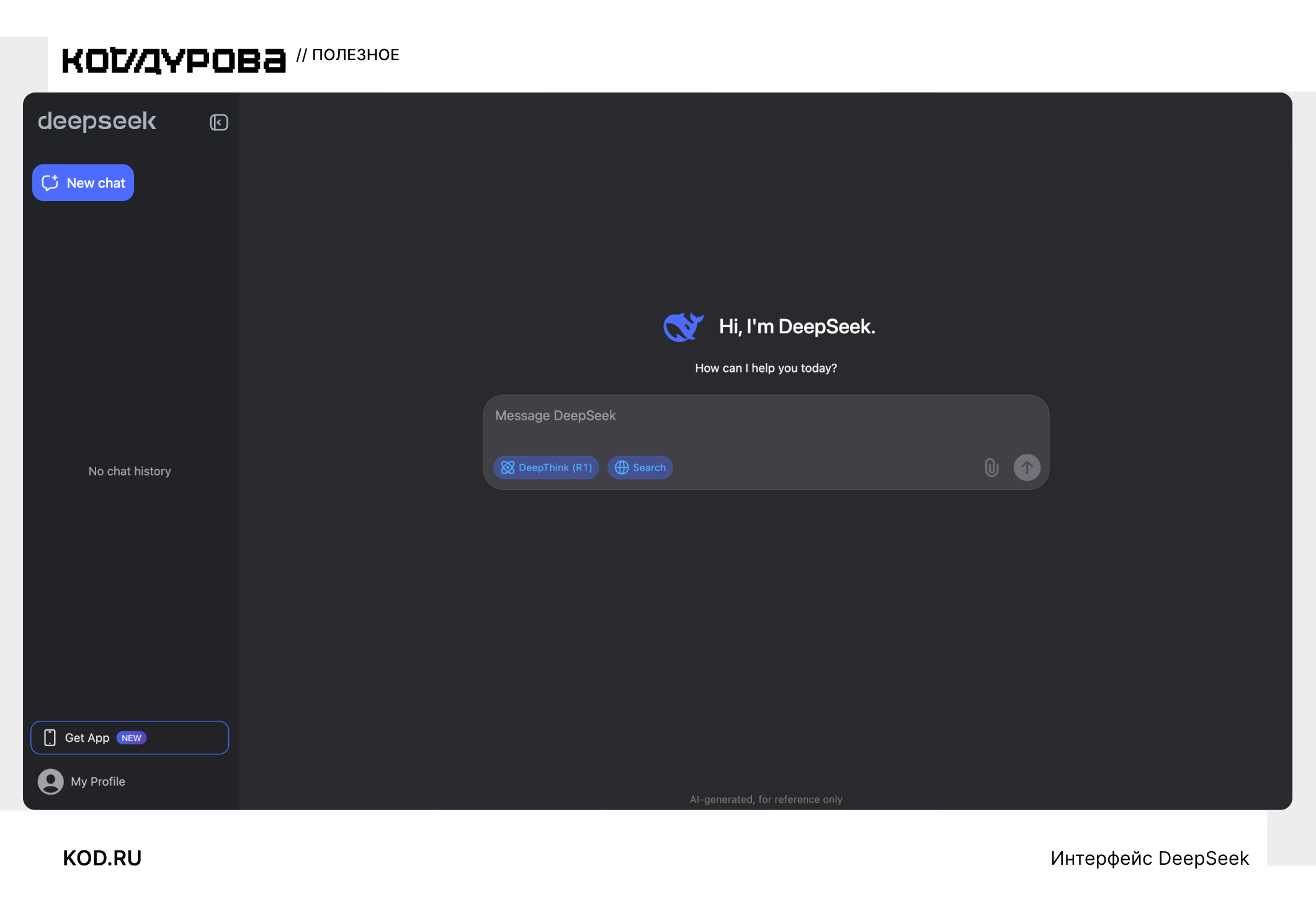This screenshot has height=902, width=1316.
Task: Click the paperclip attach file icon
Action: [991, 467]
